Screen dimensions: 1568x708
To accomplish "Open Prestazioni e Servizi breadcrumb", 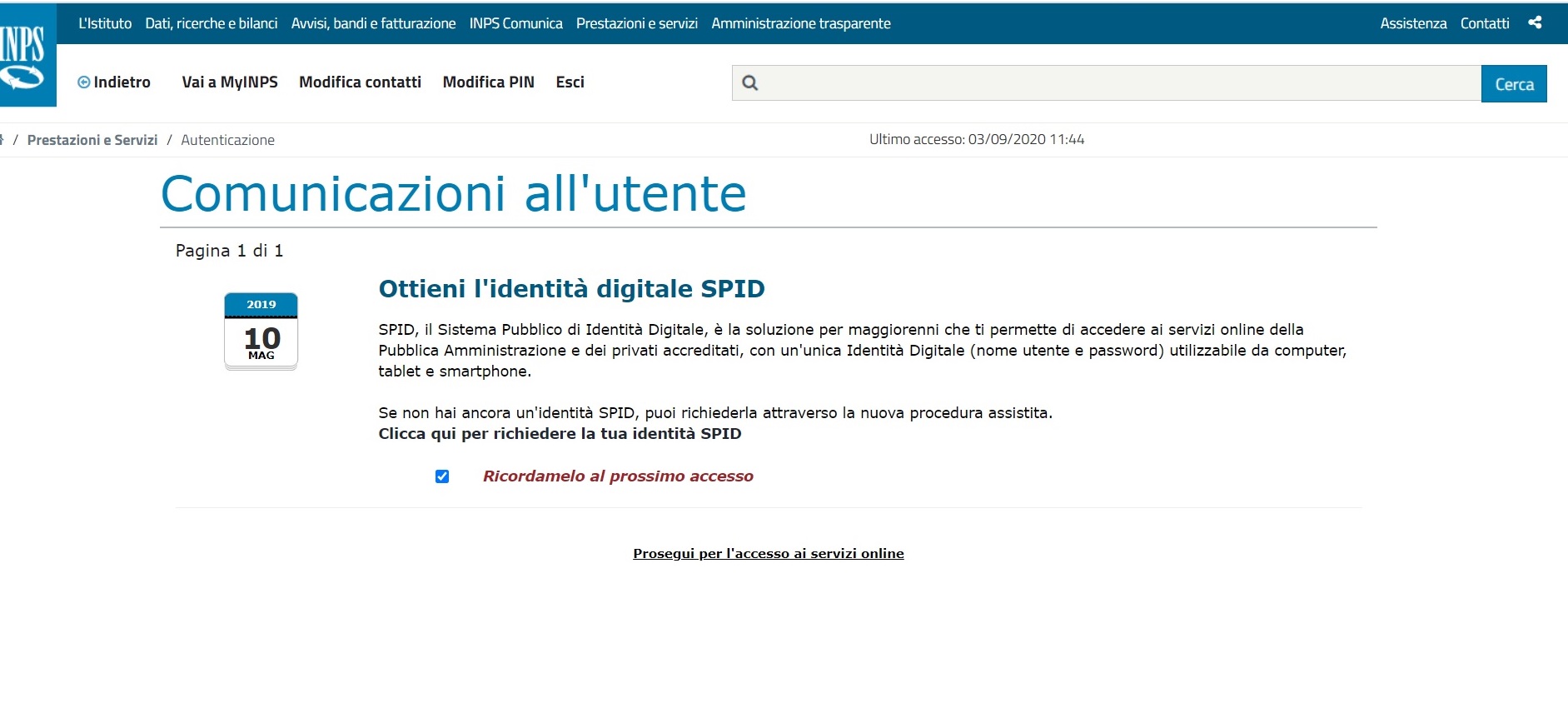I will (92, 140).
